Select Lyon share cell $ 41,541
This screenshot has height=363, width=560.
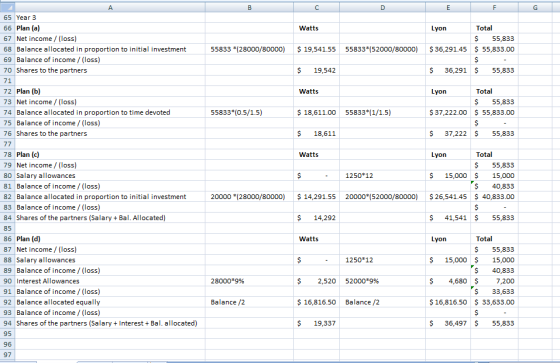pyautogui.click(x=448, y=218)
